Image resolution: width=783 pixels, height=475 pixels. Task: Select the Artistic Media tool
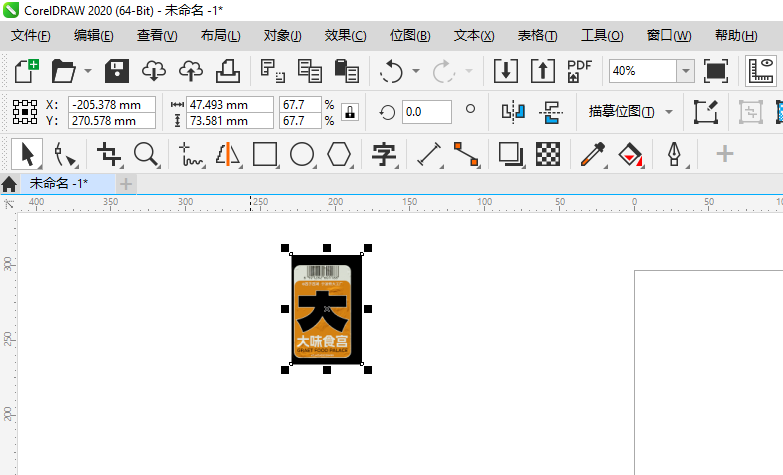(228, 154)
